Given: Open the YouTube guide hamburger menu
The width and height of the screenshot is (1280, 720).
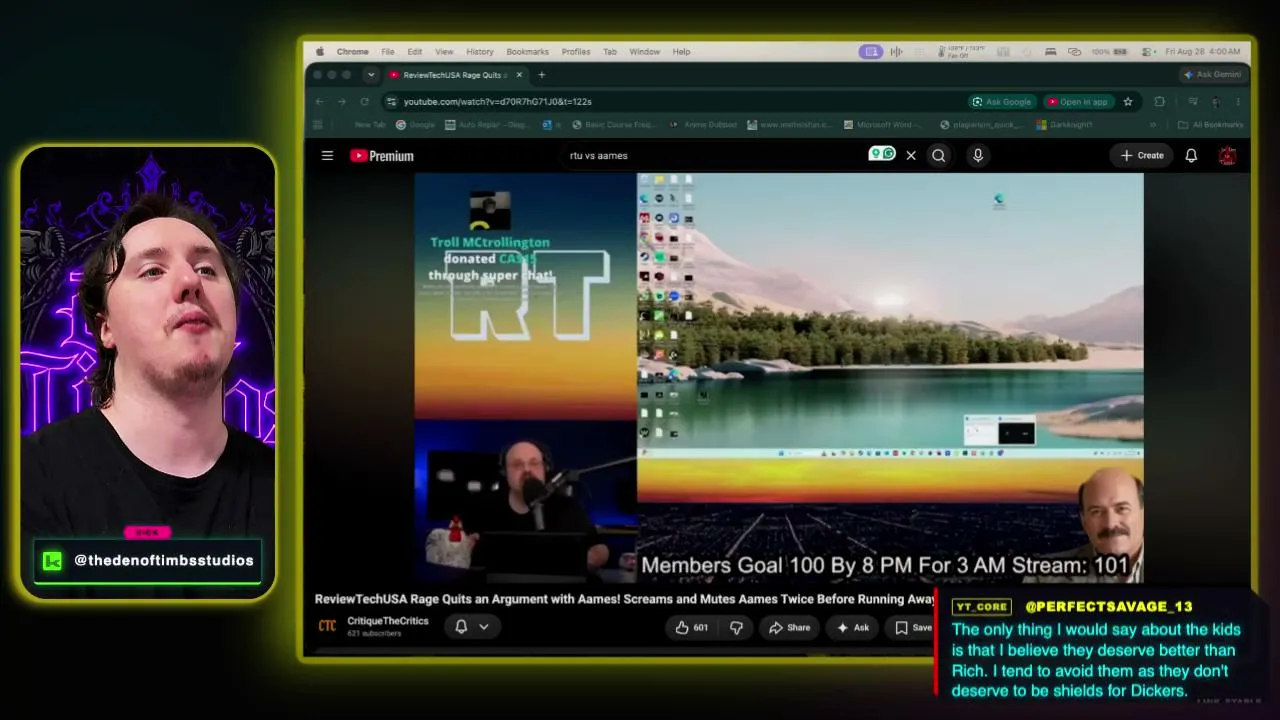Looking at the screenshot, I should pos(327,155).
